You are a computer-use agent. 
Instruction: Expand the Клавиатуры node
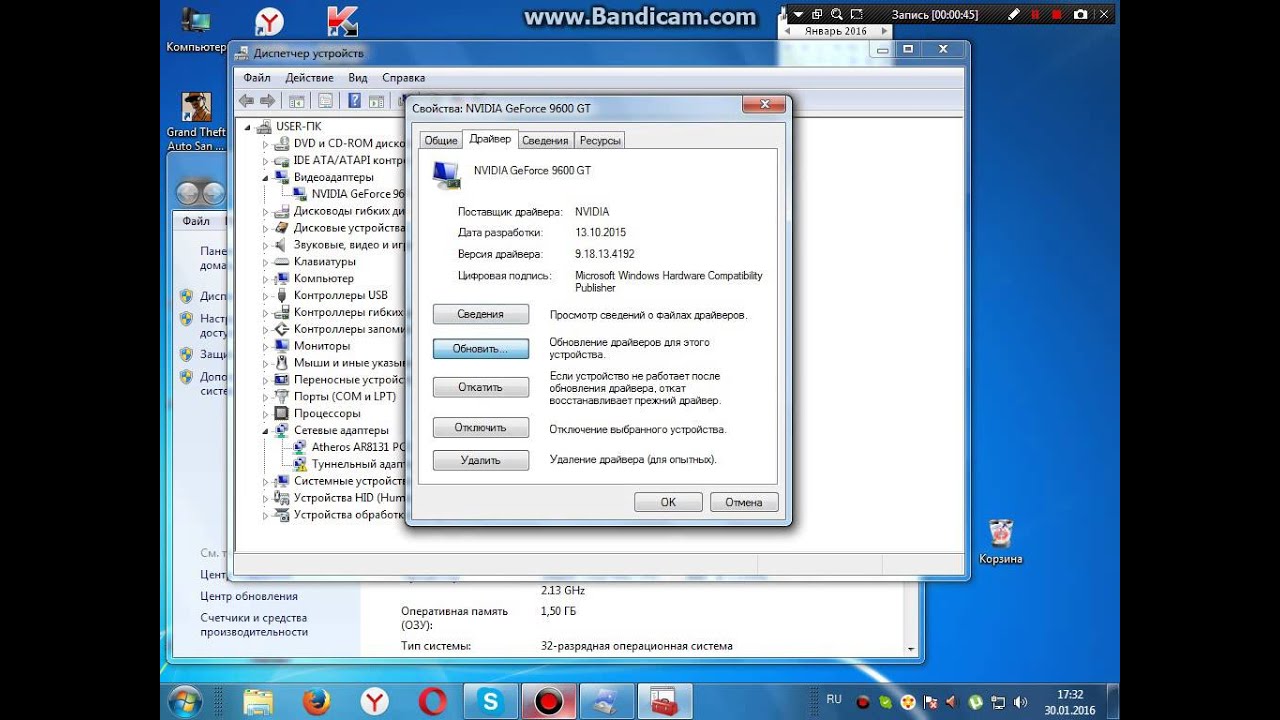pos(266,261)
